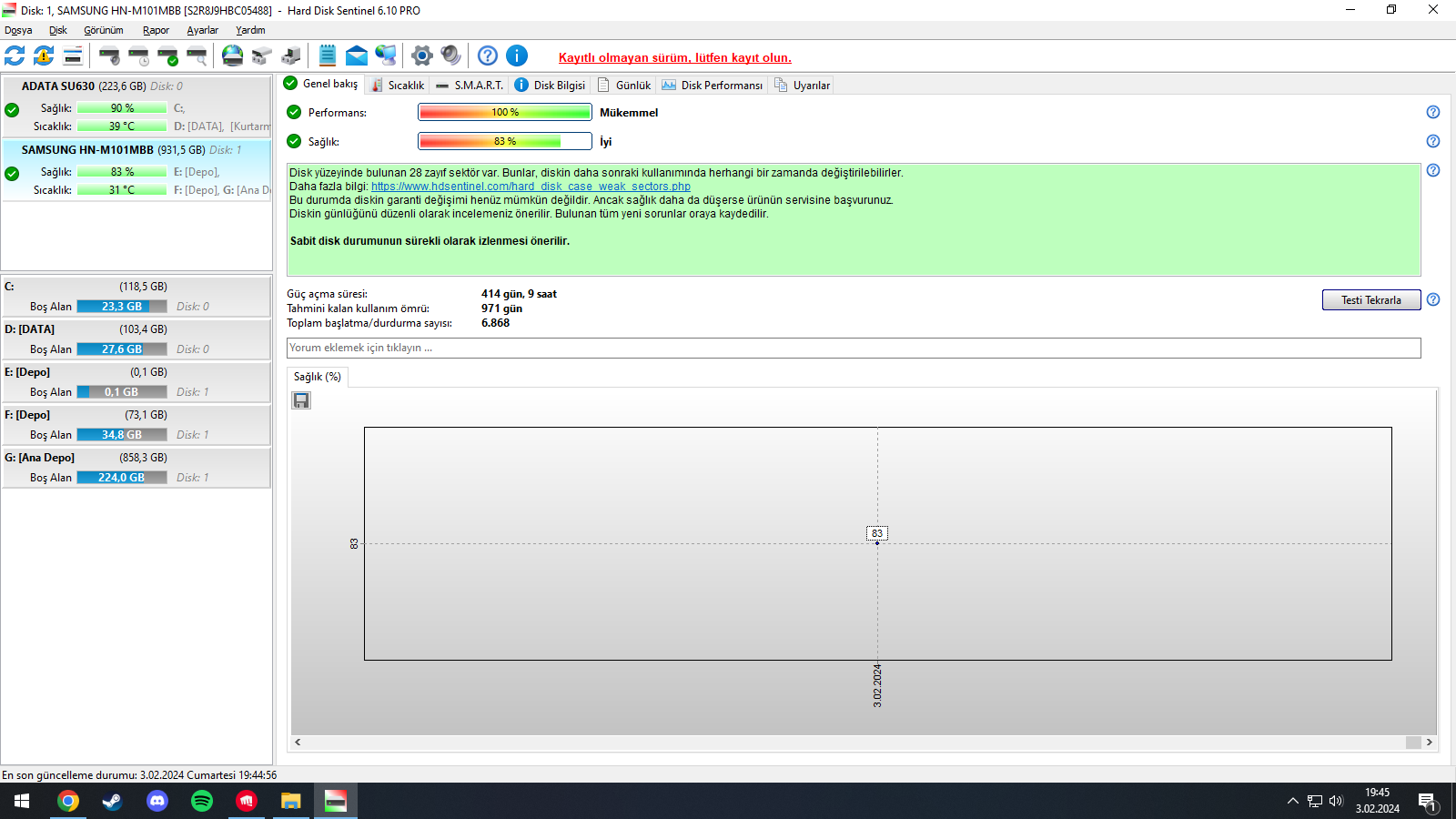
Task: Switch to the S.M.A.R.T. tab
Action: tap(470, 85)
